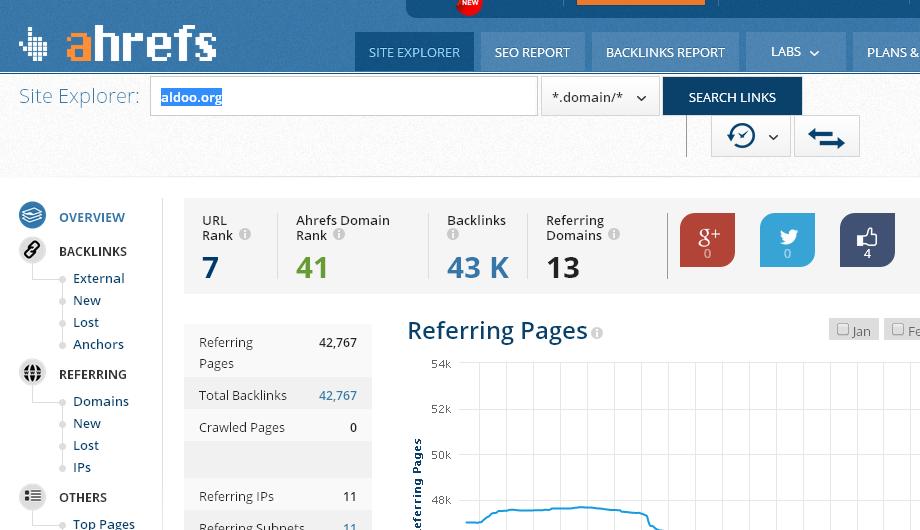Click the OTHERS sidebar heading
Image resolution: width=920 pixels, height=530 pixels.
pos(83,498)
